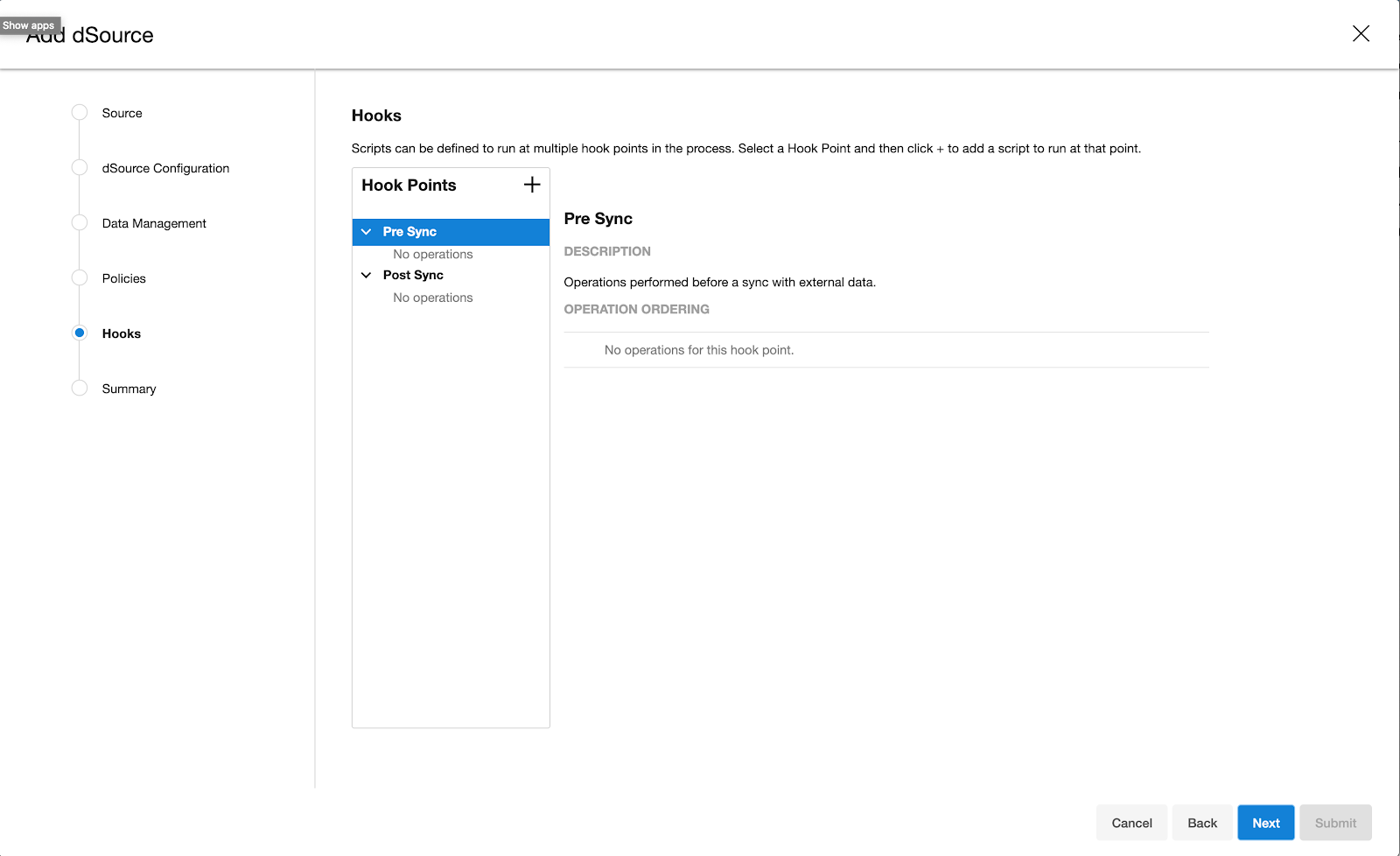Select the Post Sync hook point
Image resolution: width=1400 pixels, height=856 pixels.
click(x=413, y=275)
